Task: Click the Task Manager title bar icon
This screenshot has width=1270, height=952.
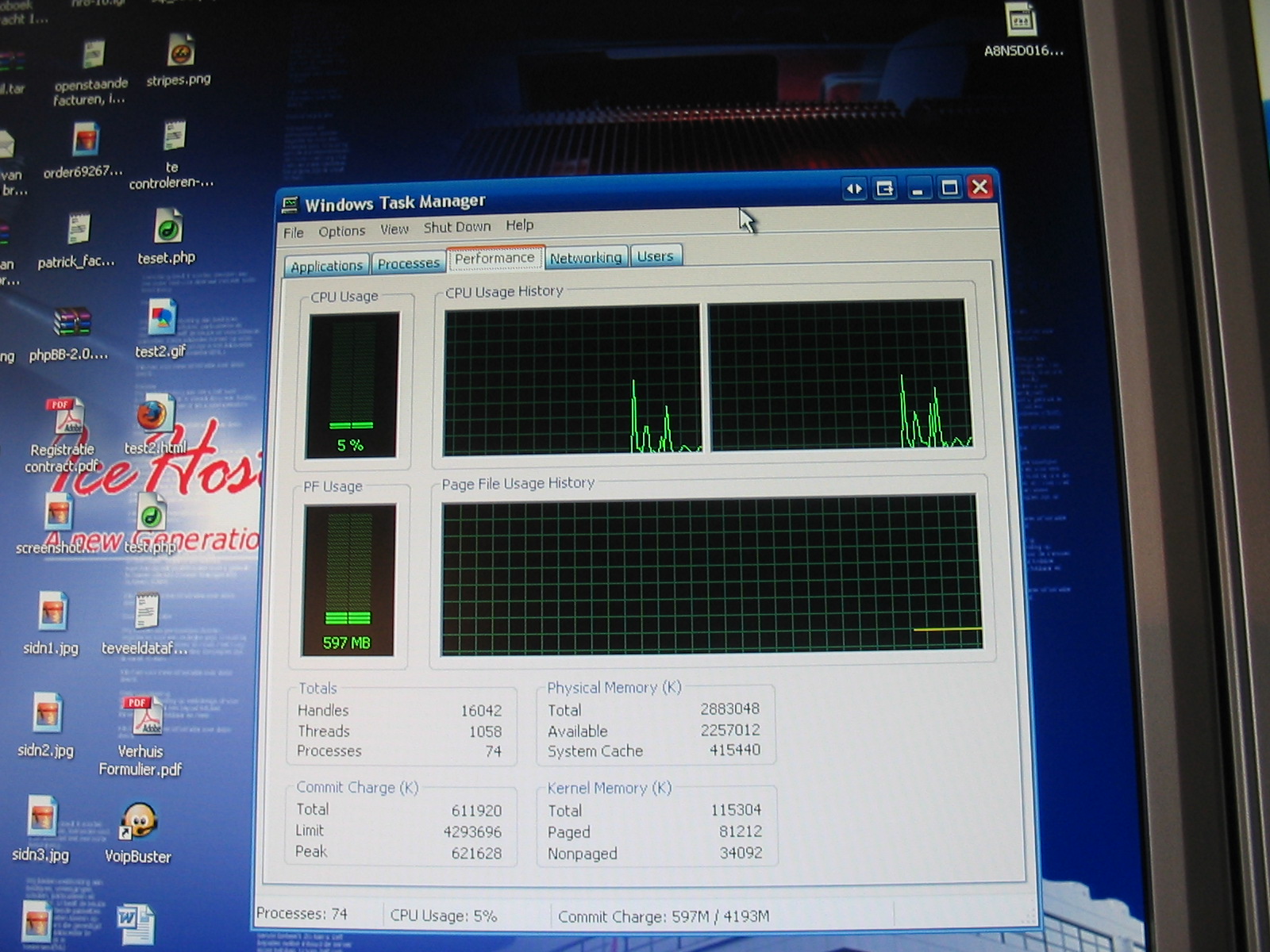Action: (291, 205)
